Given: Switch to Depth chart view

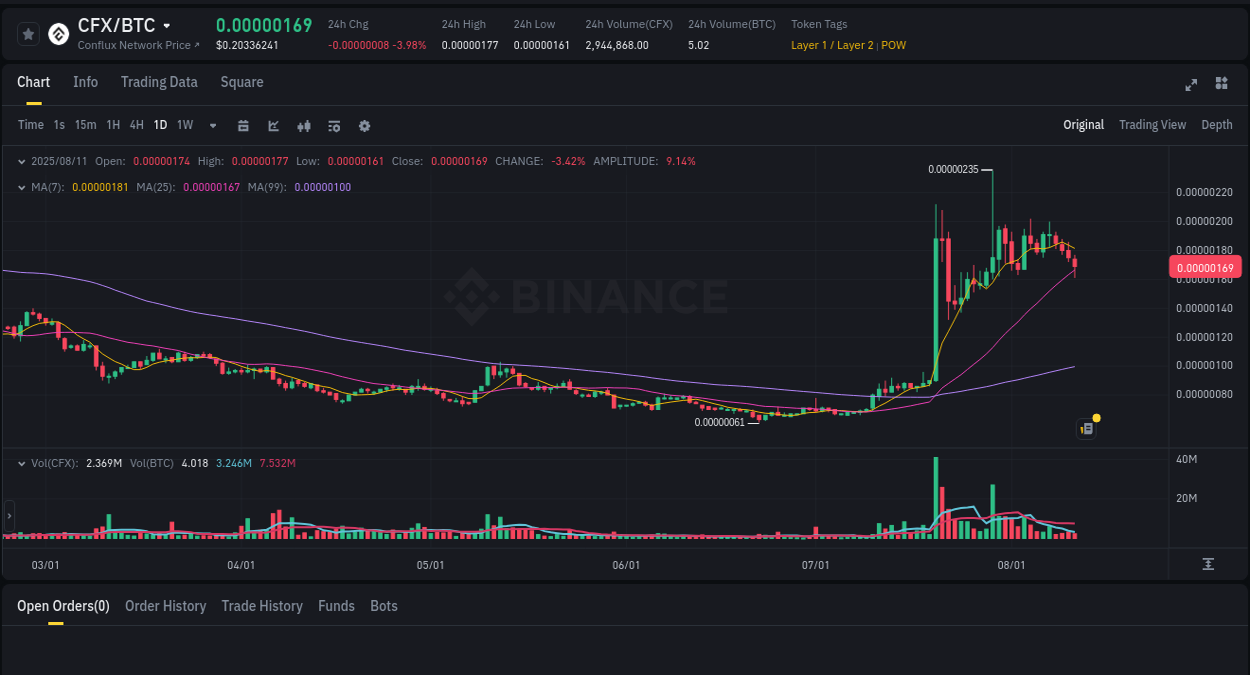Looking at the screenshot, I should point(1217,125).
